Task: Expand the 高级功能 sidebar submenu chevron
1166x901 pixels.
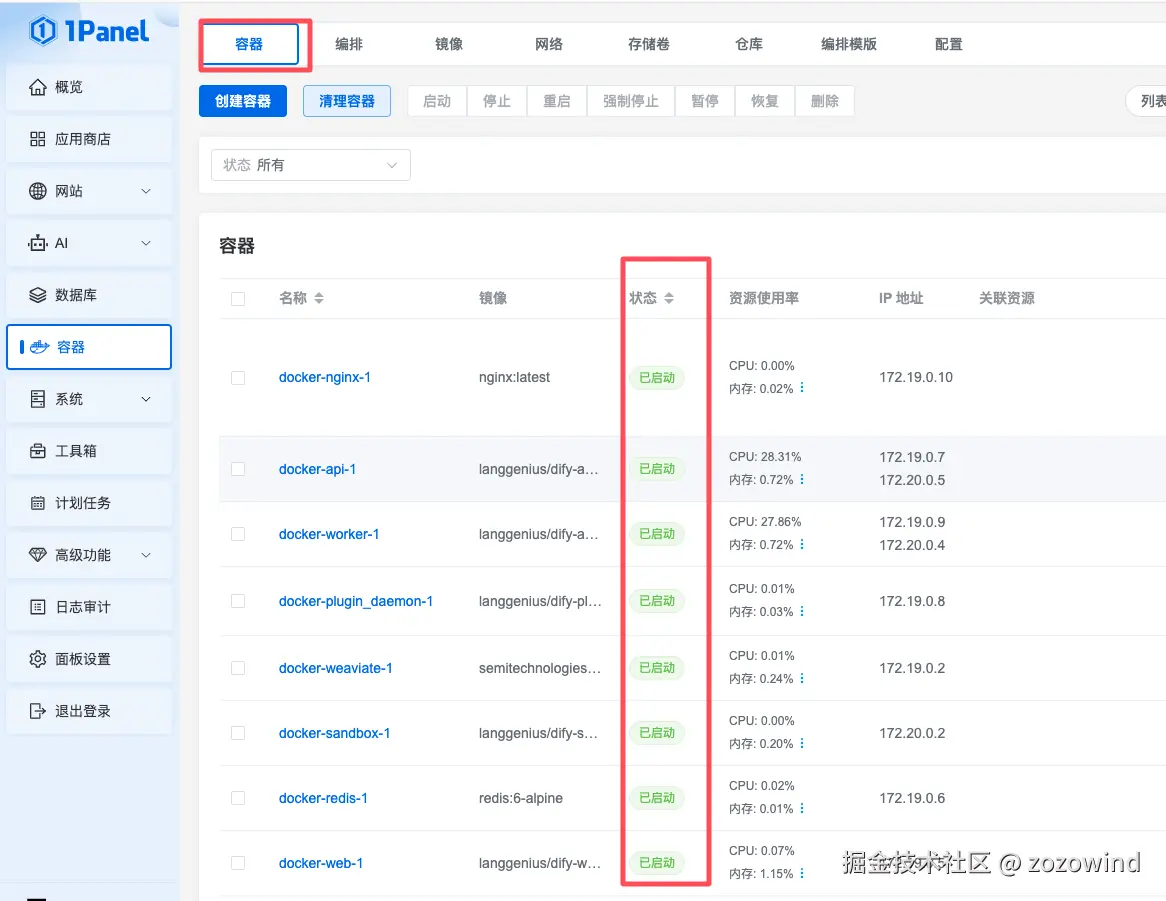Action: (x=146, y=555)
